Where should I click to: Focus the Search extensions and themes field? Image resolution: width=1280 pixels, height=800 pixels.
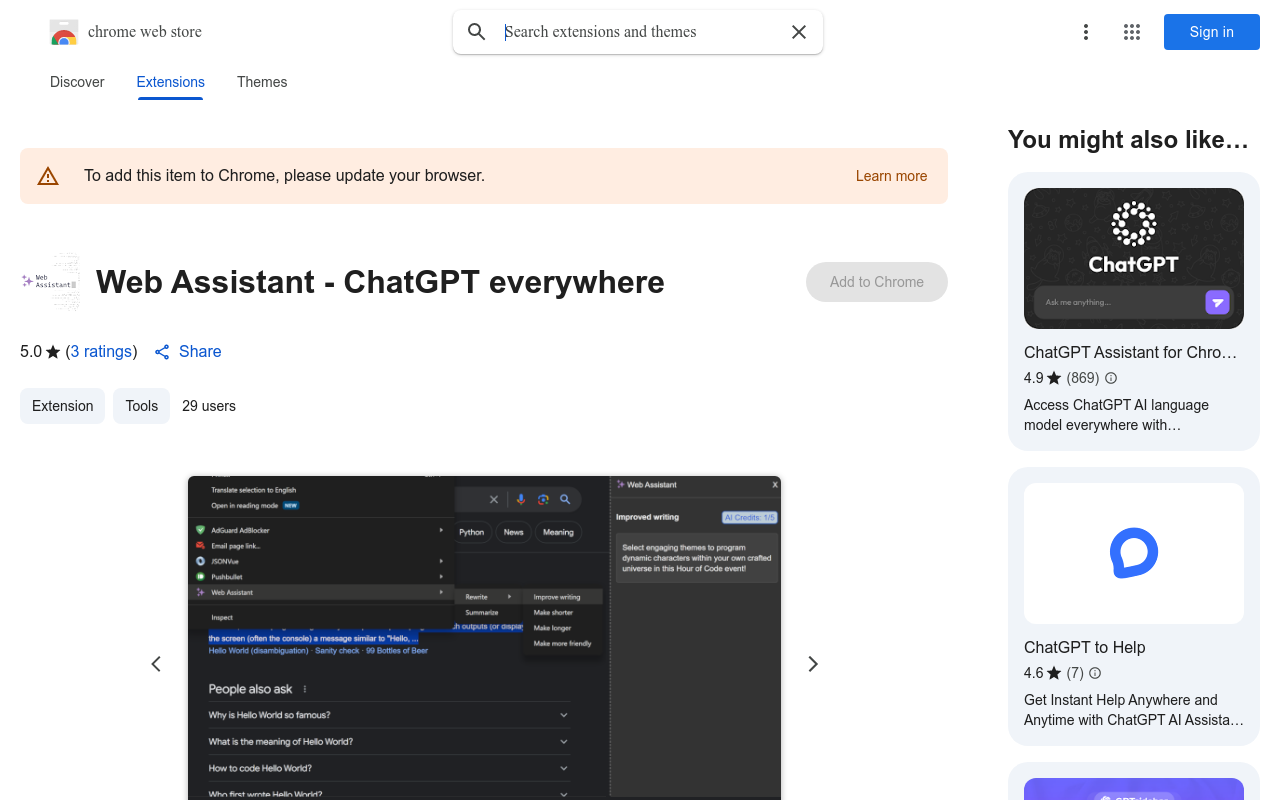(640, 32)
